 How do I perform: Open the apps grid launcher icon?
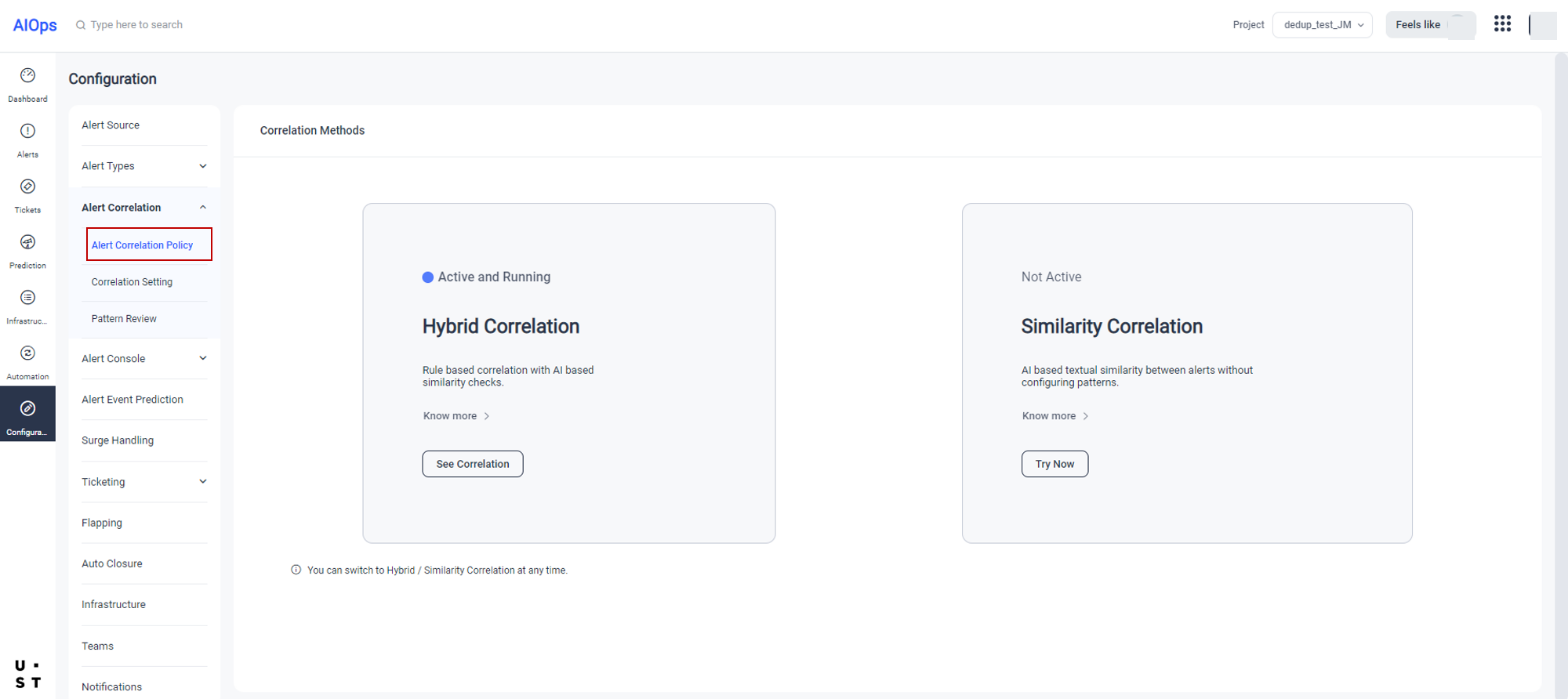pyautogui.click(x=1502, y=24)
